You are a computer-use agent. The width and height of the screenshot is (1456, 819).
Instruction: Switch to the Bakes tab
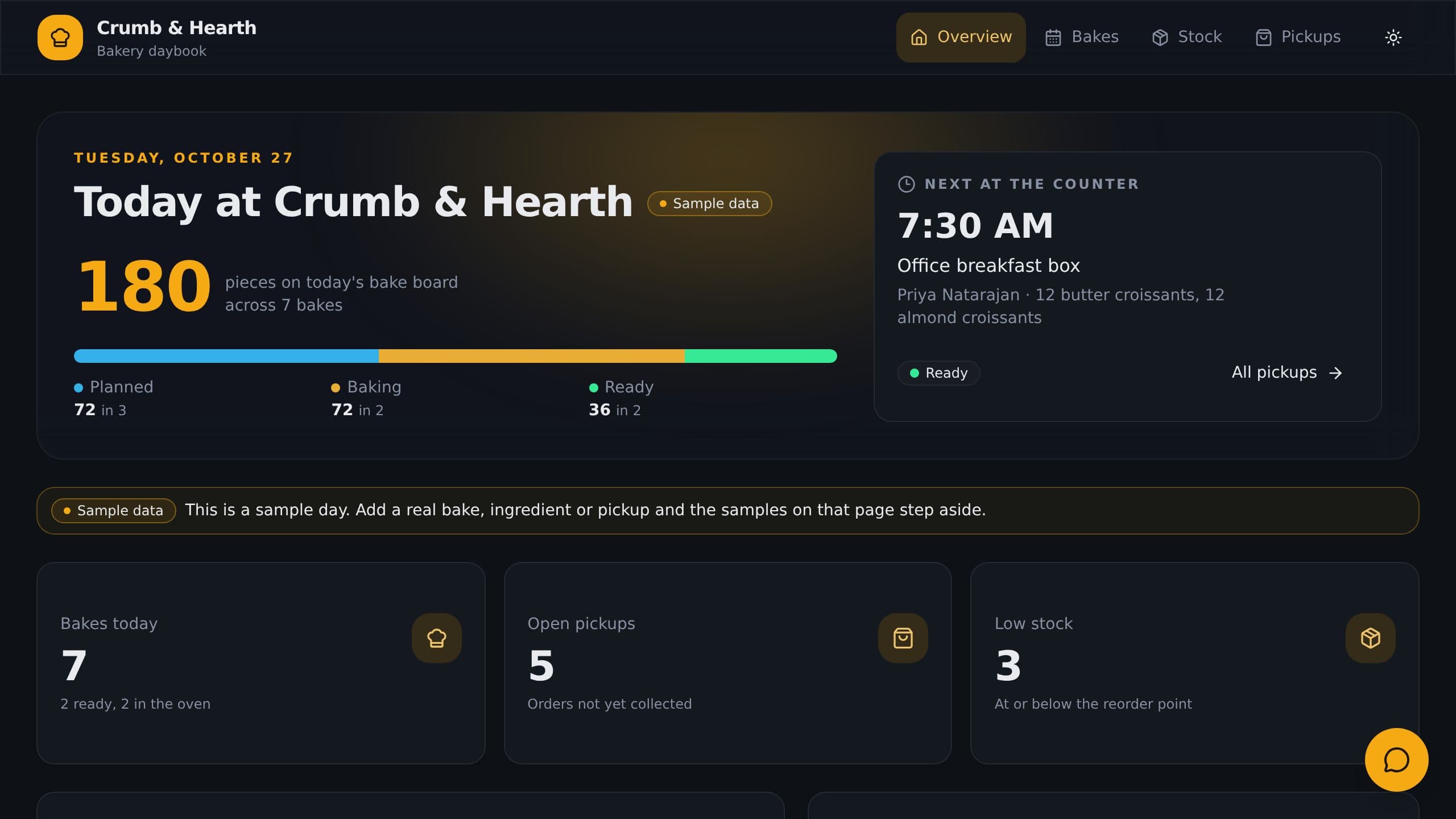tap(1082, 38)
